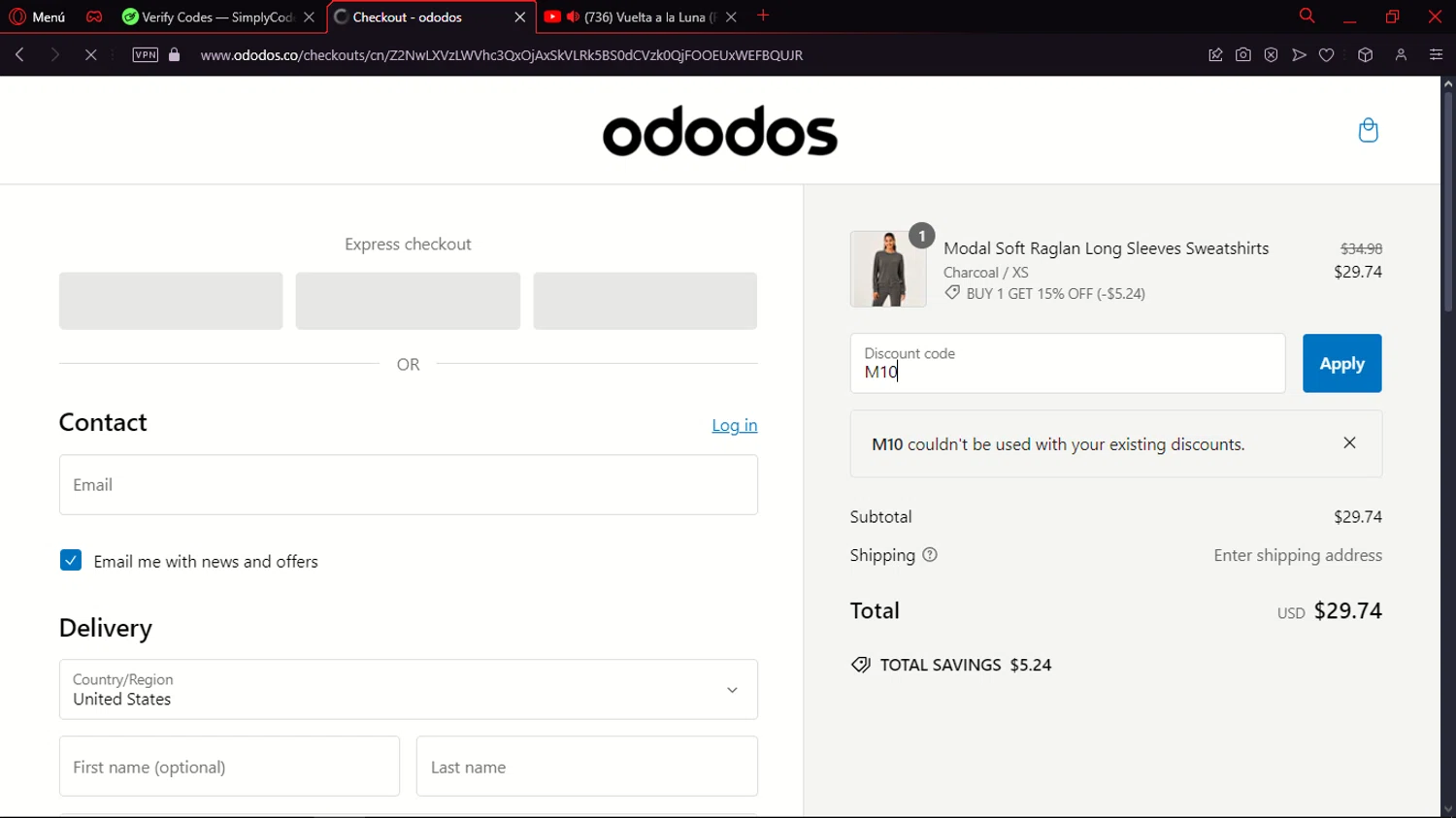Screen dimensions: 1456x818
Task: Click the Shipping help question mark icon
Action: 930,555
